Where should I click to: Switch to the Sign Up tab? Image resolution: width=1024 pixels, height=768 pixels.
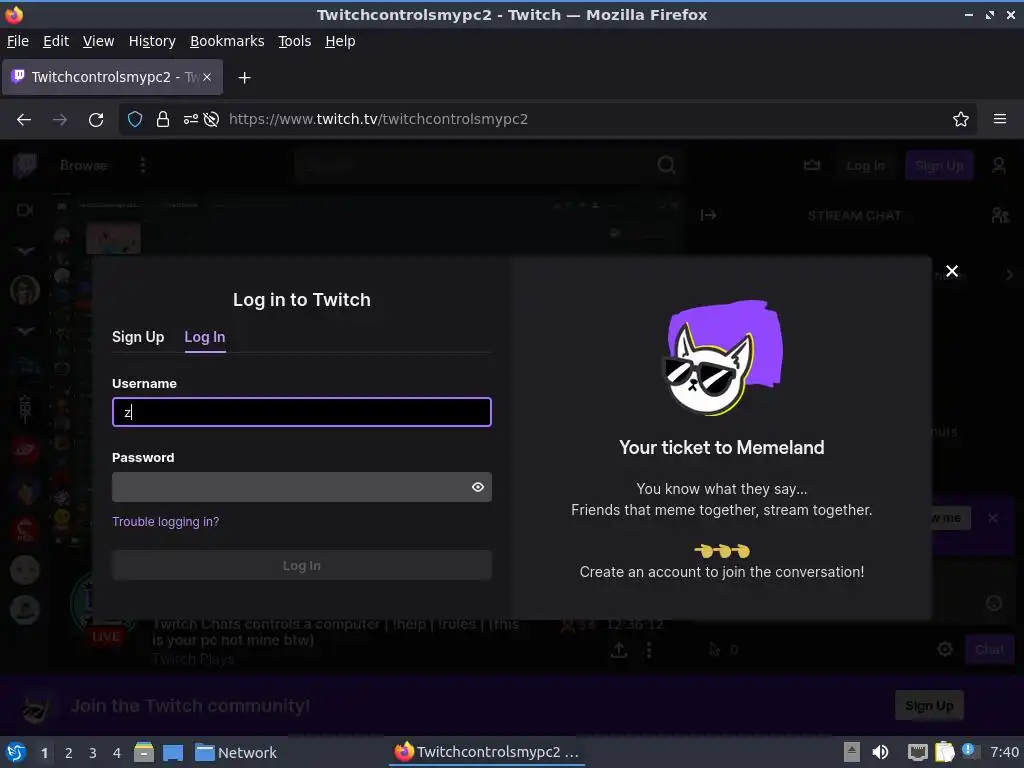[138, 337]
